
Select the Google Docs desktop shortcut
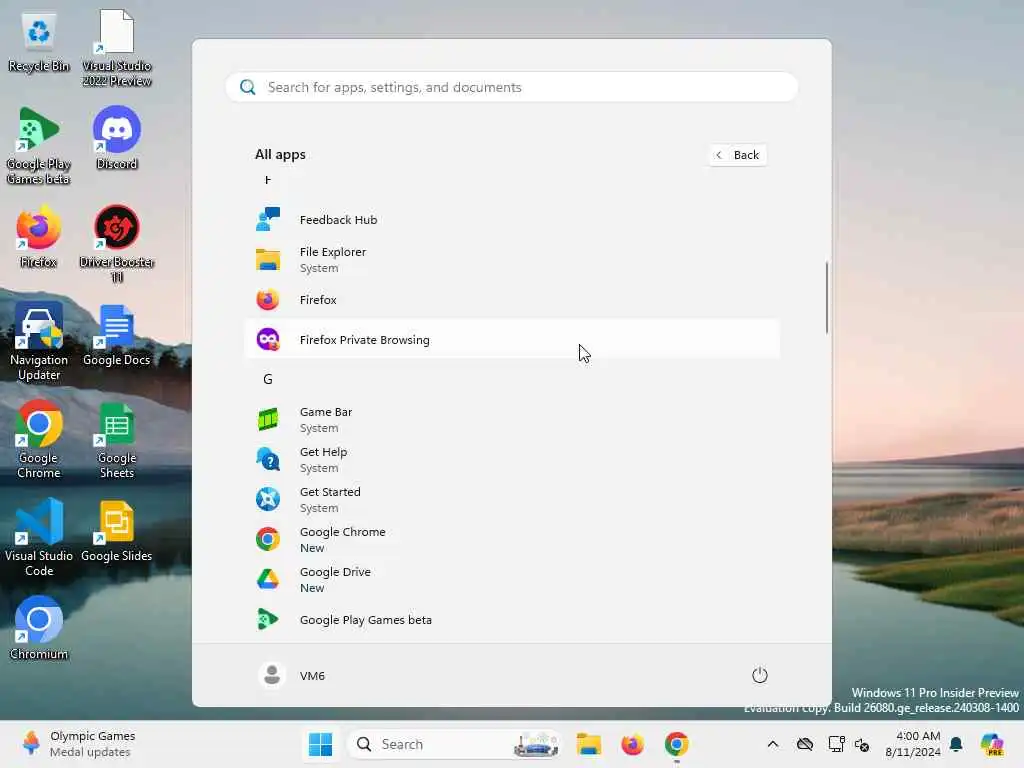117,334
